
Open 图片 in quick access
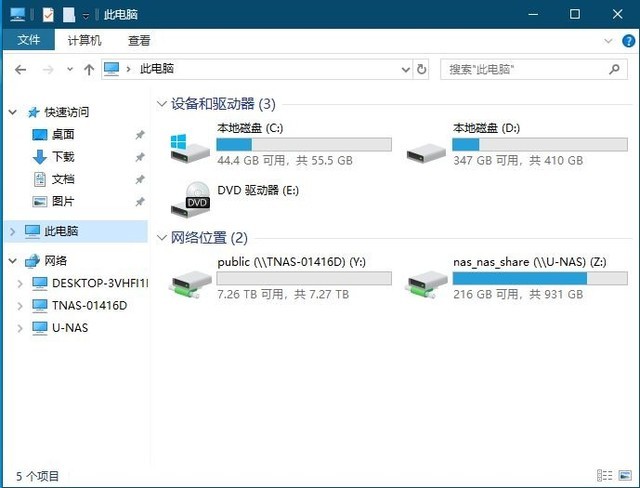63,201
